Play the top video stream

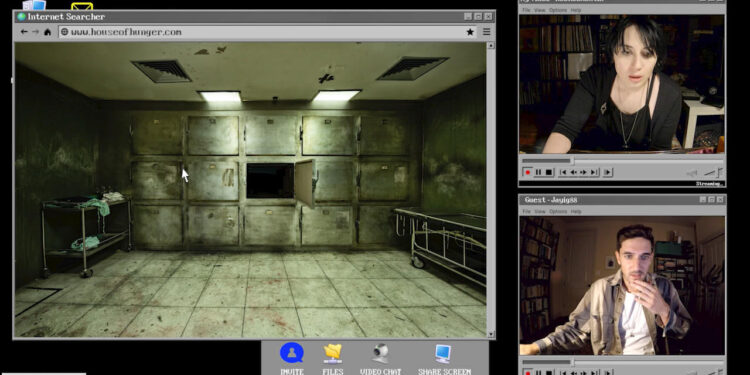point(608,172)
